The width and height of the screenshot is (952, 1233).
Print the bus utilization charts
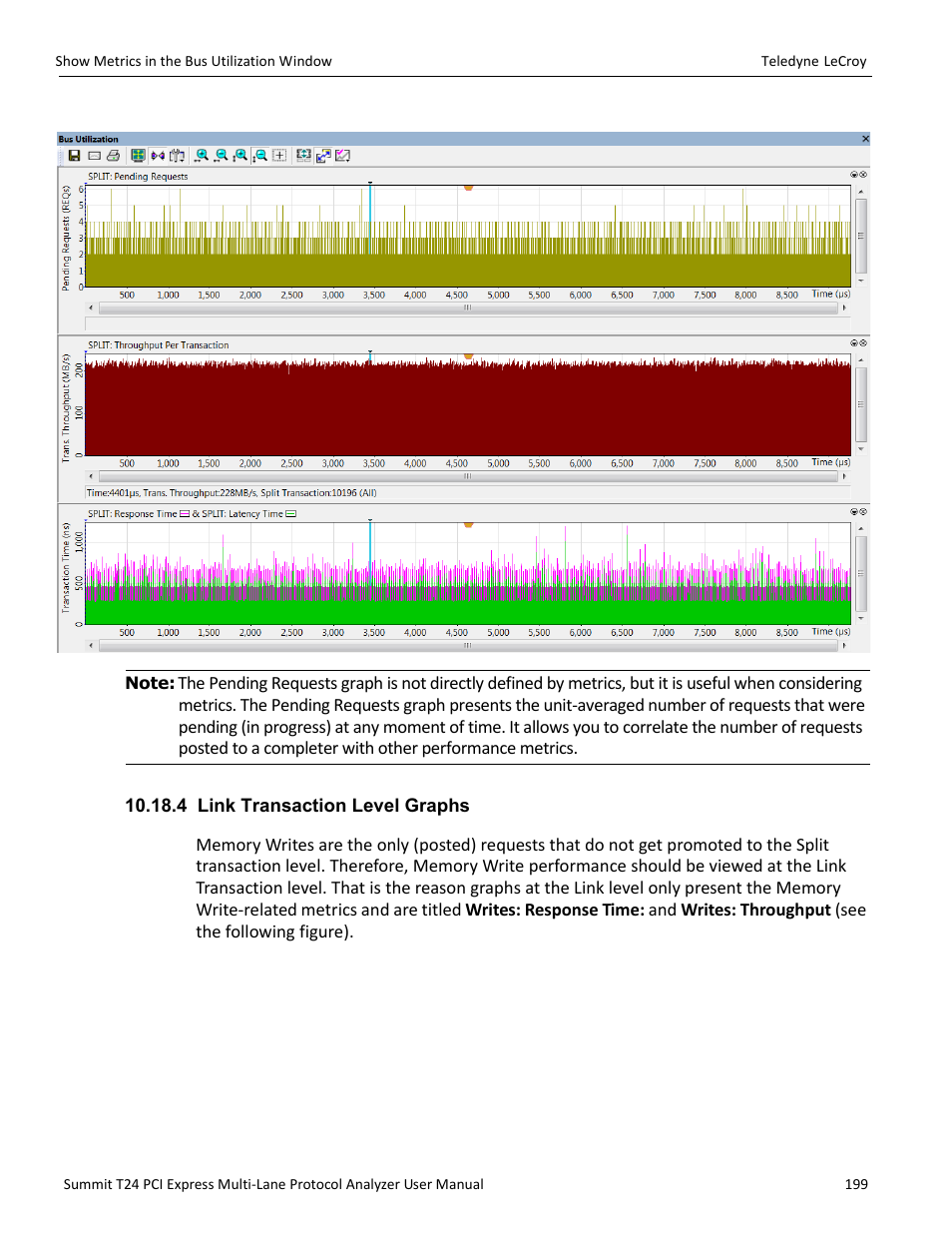pyautogui.click(x=112, y=156)
